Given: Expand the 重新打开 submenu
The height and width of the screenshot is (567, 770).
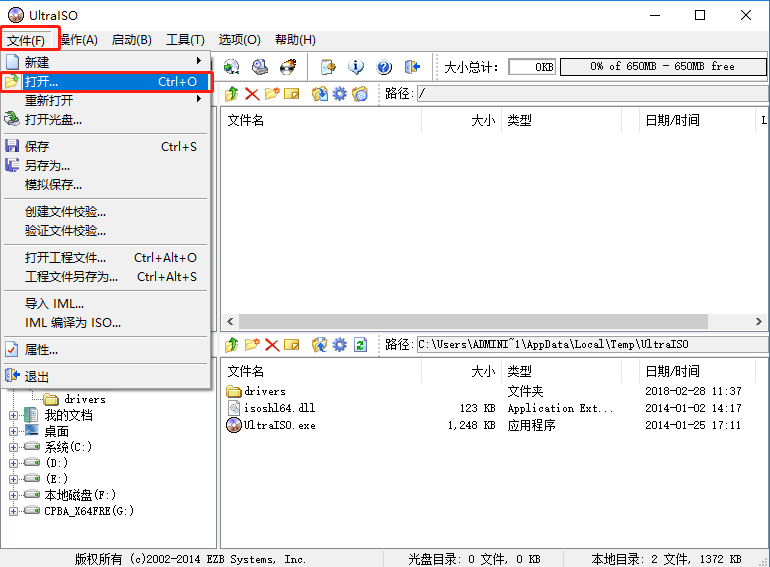Looking at the screenshot, I should (x=106, y=101).
